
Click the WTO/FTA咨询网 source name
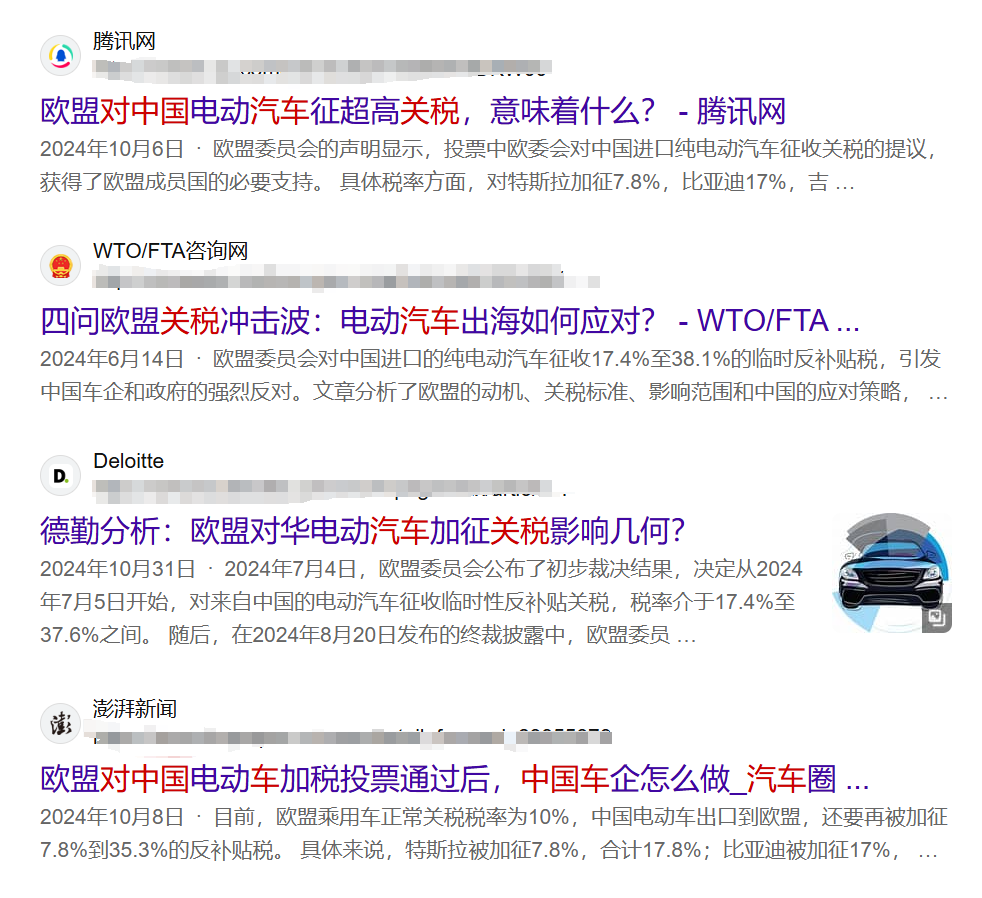pyautogui.click(x=170, y=251)
